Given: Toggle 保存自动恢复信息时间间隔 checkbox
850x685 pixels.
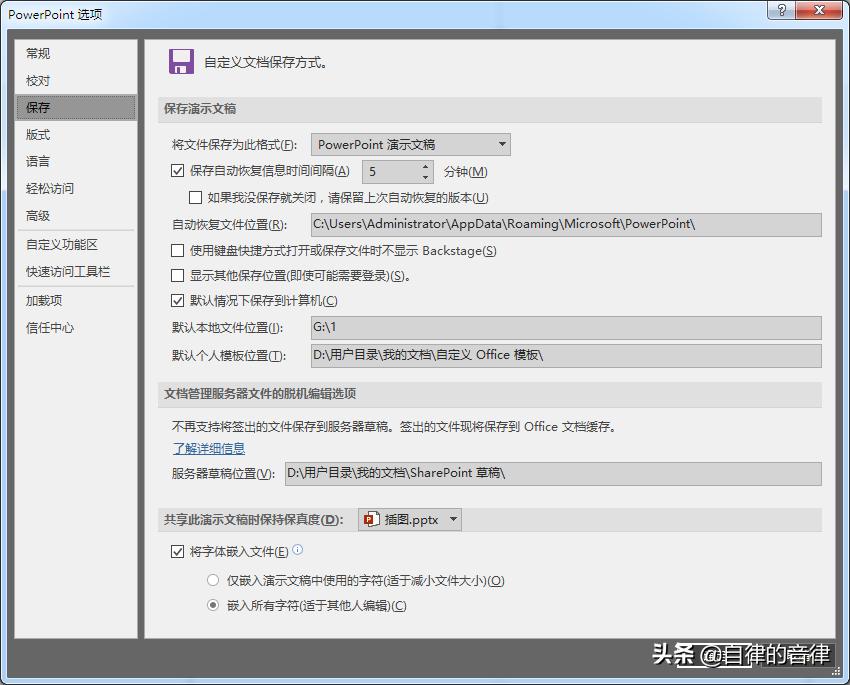Looking at the screenshot, I should pyautogui.click(x=177, y=171).
